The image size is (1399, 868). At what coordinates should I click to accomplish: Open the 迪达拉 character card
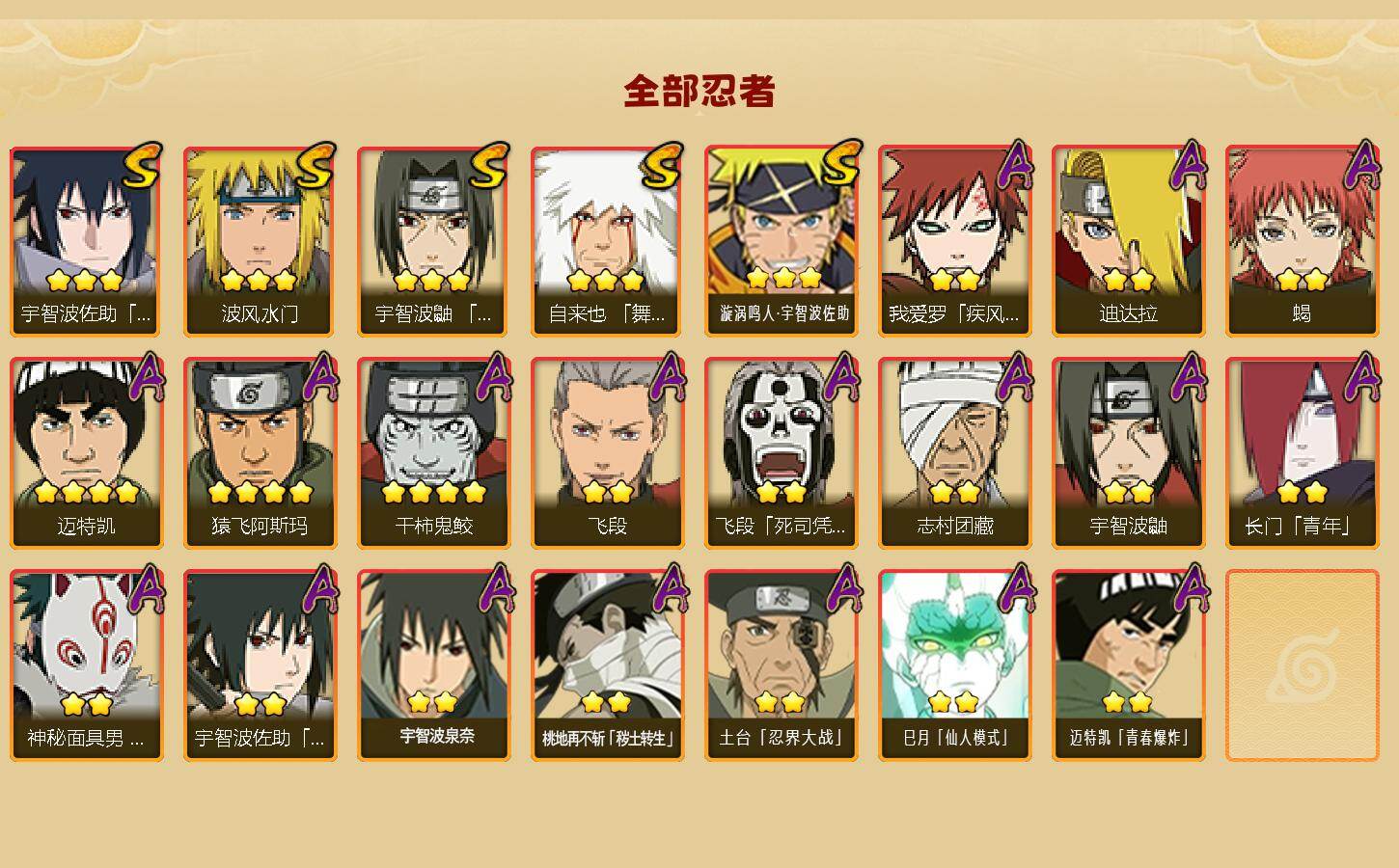click(1128, 241)
